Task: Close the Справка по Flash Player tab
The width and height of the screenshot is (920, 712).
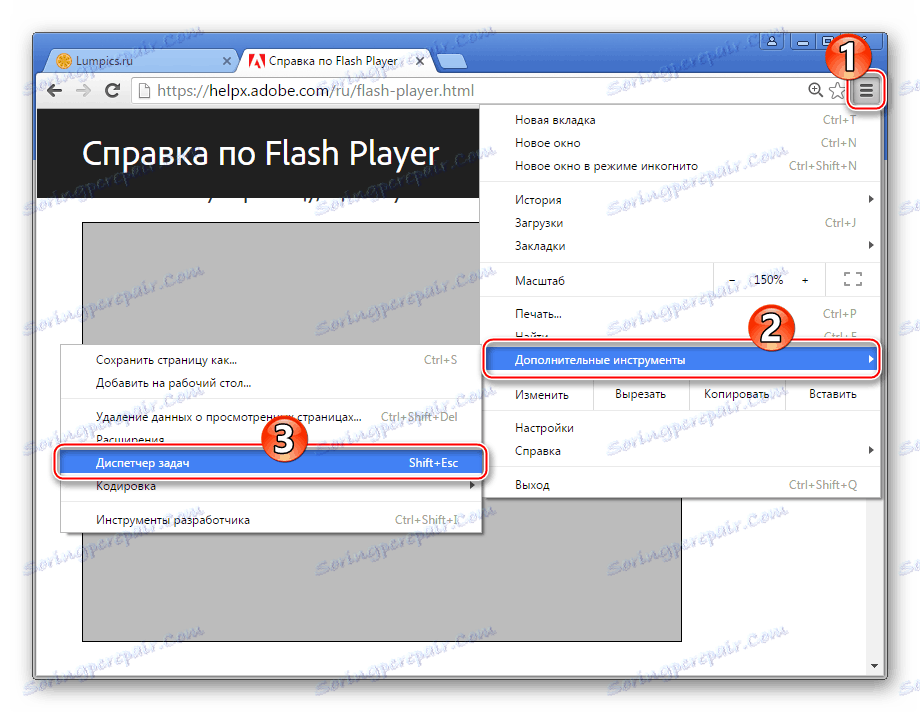Action: coord(420,60)
